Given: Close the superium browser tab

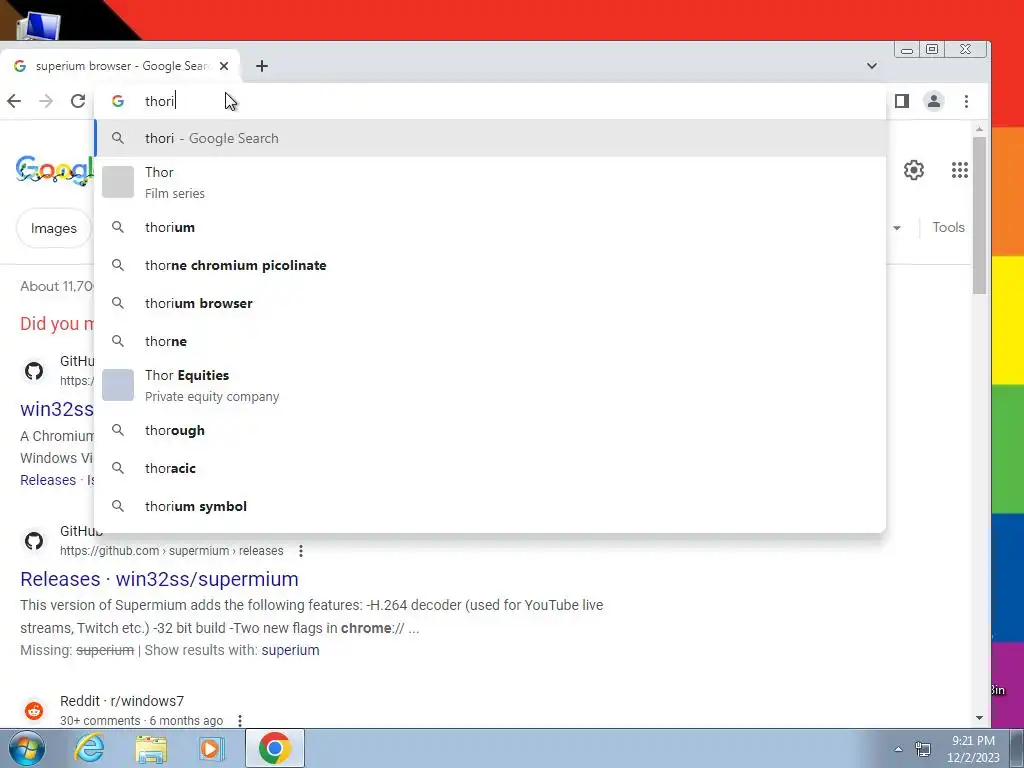Looking at the screenshot, I should [x=224, y=66].
